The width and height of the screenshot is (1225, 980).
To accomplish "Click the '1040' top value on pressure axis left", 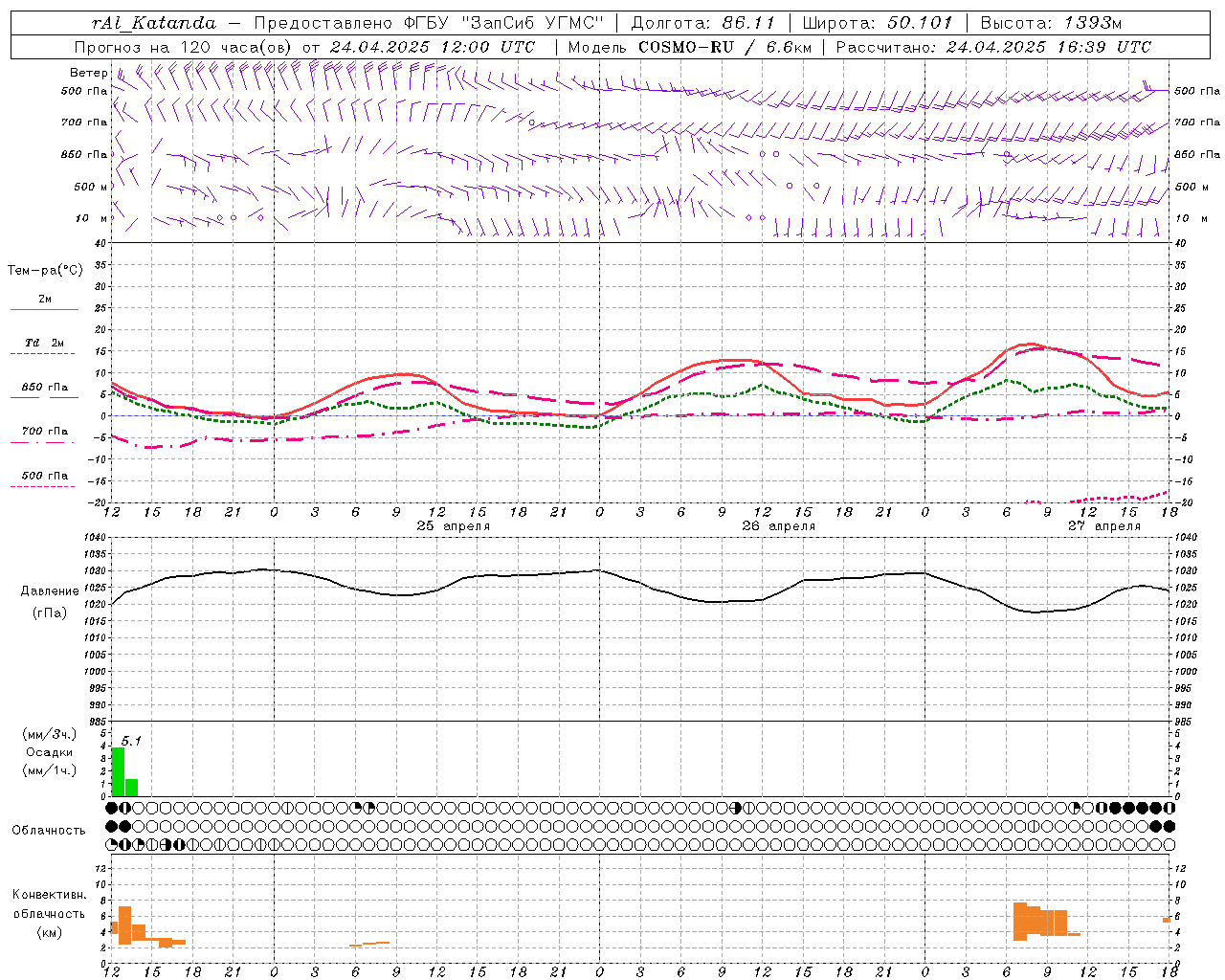I will [x=93, y=538].
